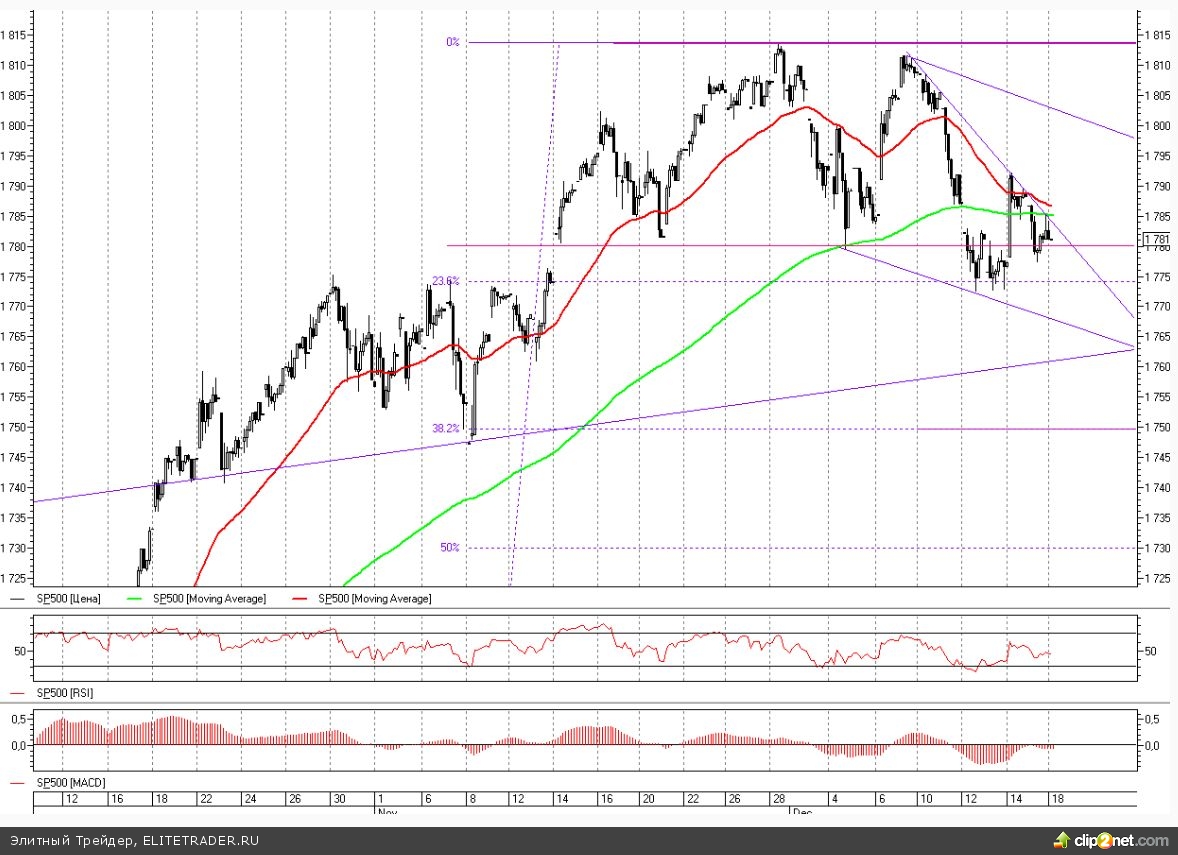Screen dimensions: 1178x855
Task: Click the 0% Fibonacci level label
Action: pyautogui.click(x=452, y=42)
